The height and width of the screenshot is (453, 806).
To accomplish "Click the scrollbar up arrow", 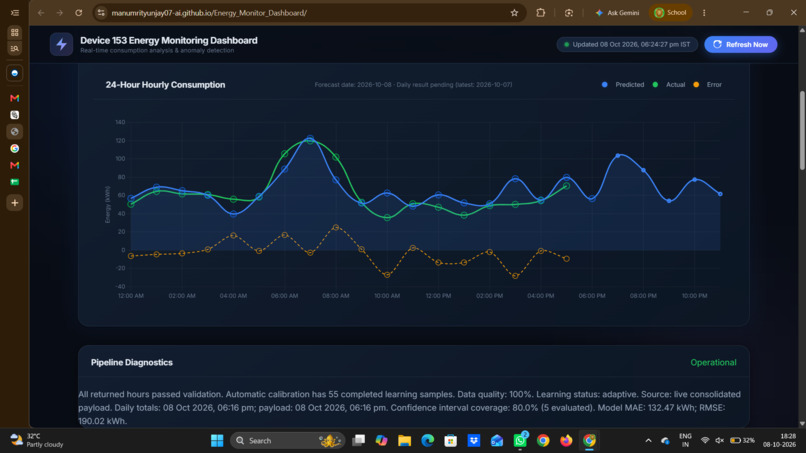I will pos(802,30).
